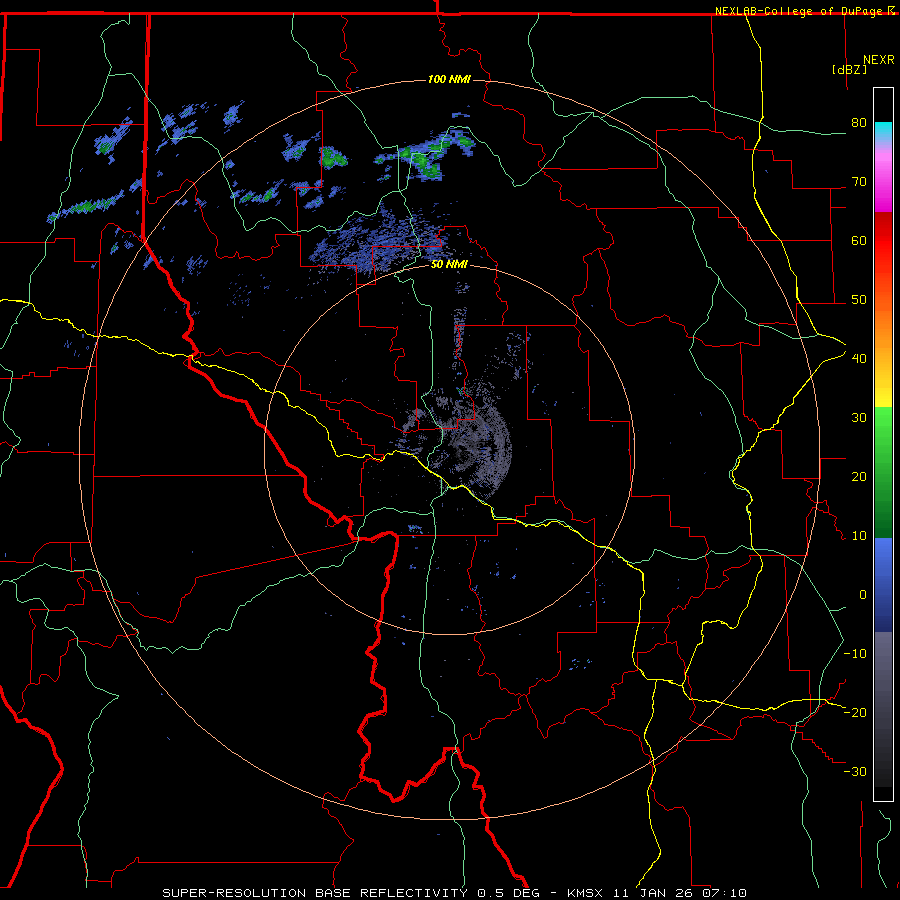Click the 100 NMI range ring label
The image size is (900, 900).
pyautogui.click(x=449, y=79)
